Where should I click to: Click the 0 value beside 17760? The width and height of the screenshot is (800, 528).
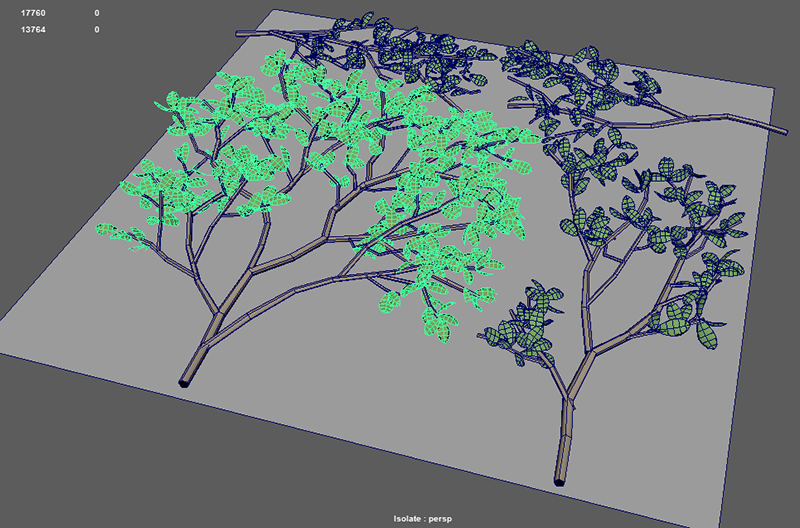click(97, 13)
